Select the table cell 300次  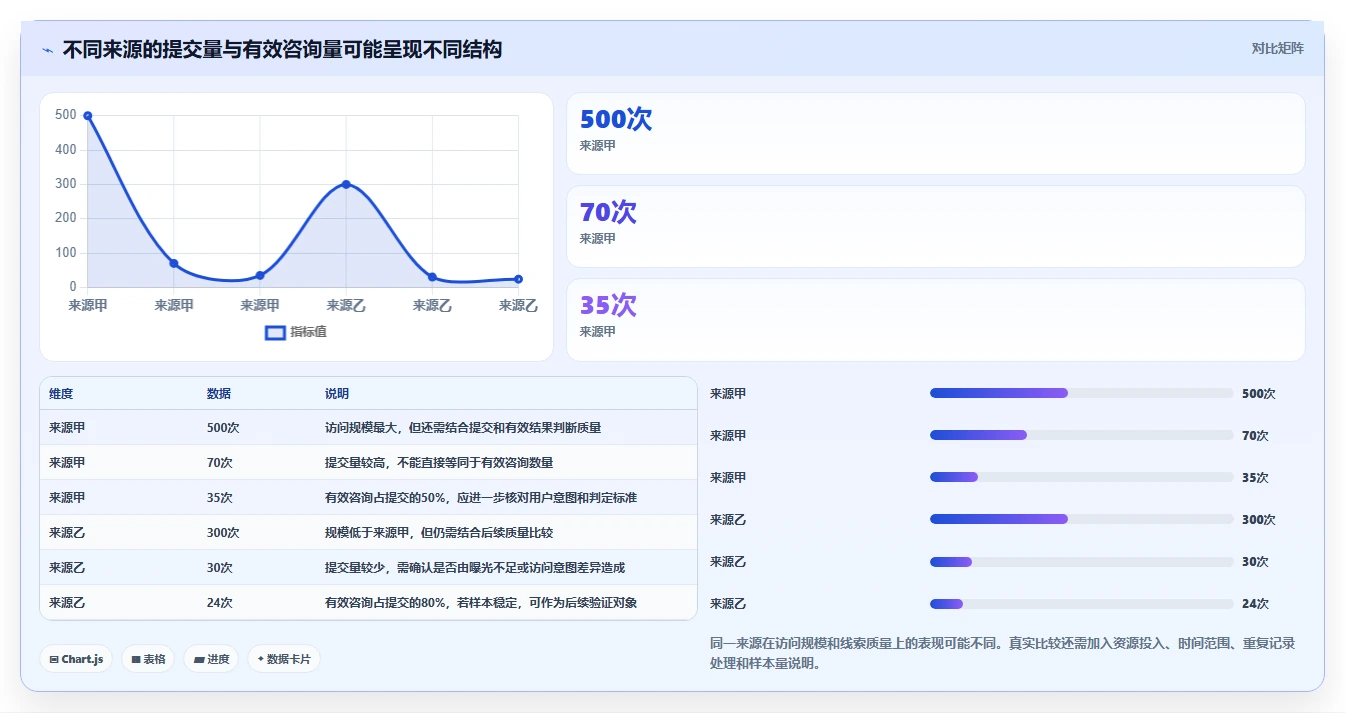pyautogui.click(x=223, y=533)
